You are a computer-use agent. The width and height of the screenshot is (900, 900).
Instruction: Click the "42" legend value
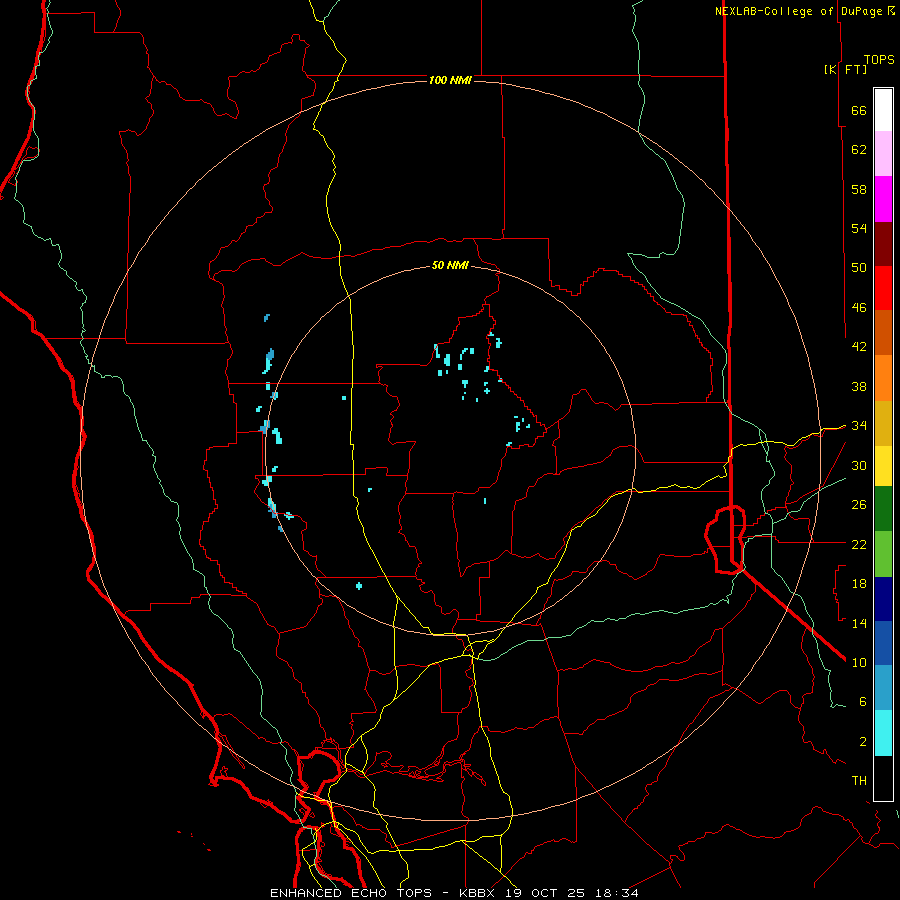[x=859, y=347]
